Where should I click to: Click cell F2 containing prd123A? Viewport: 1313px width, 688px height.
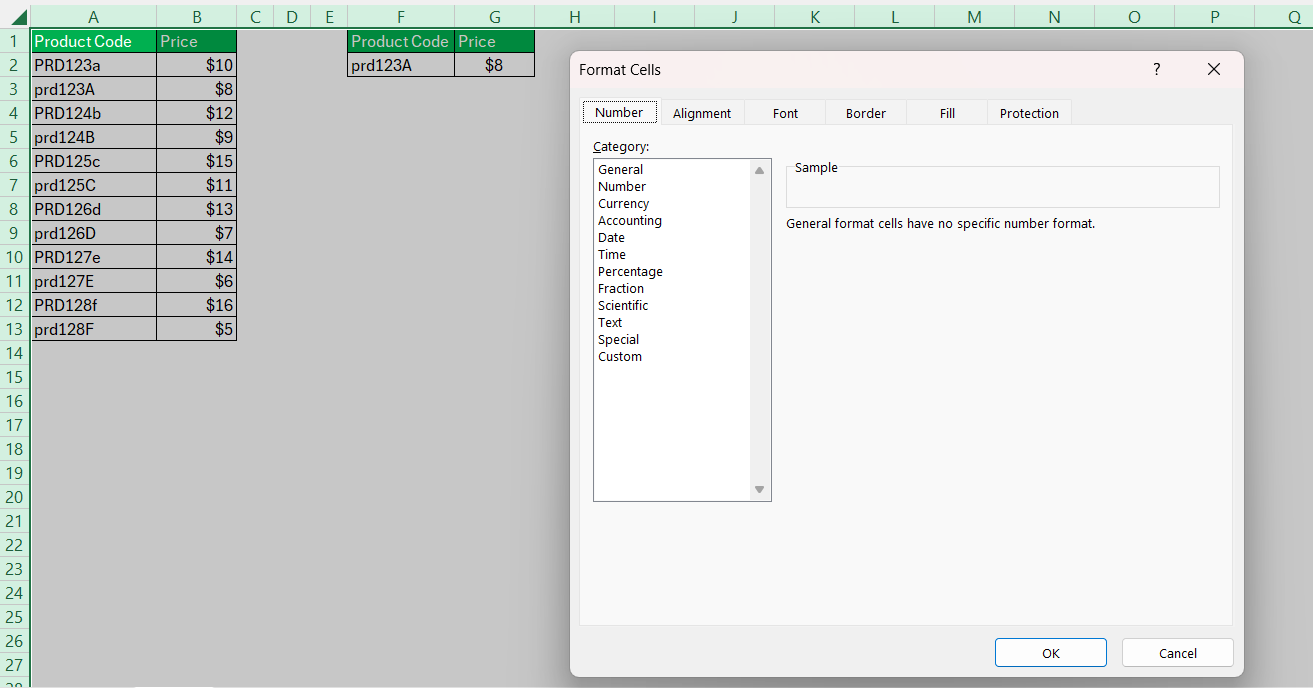click(x=401, y=65)
